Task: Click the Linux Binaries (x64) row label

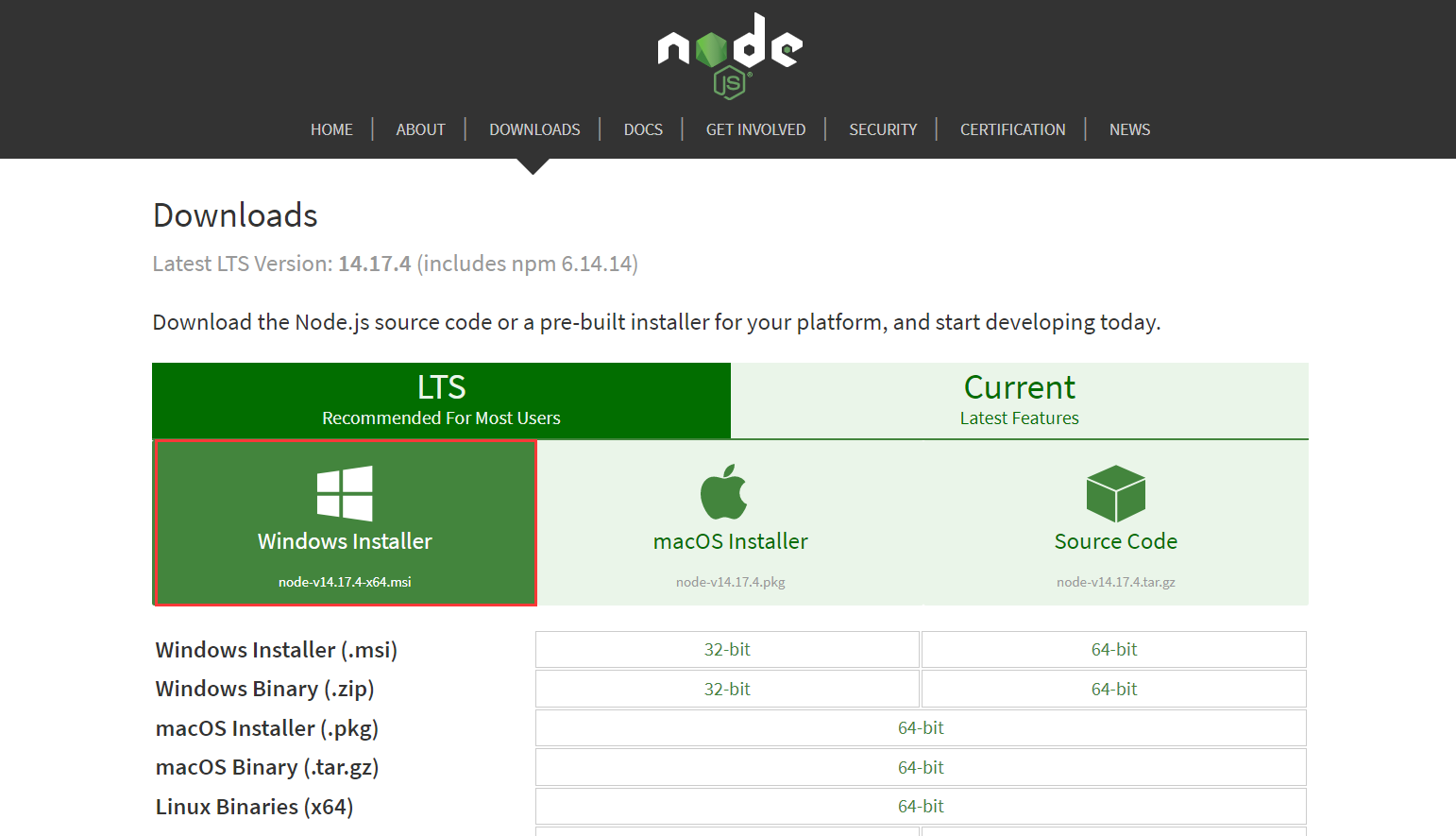Action: (255, 807)
